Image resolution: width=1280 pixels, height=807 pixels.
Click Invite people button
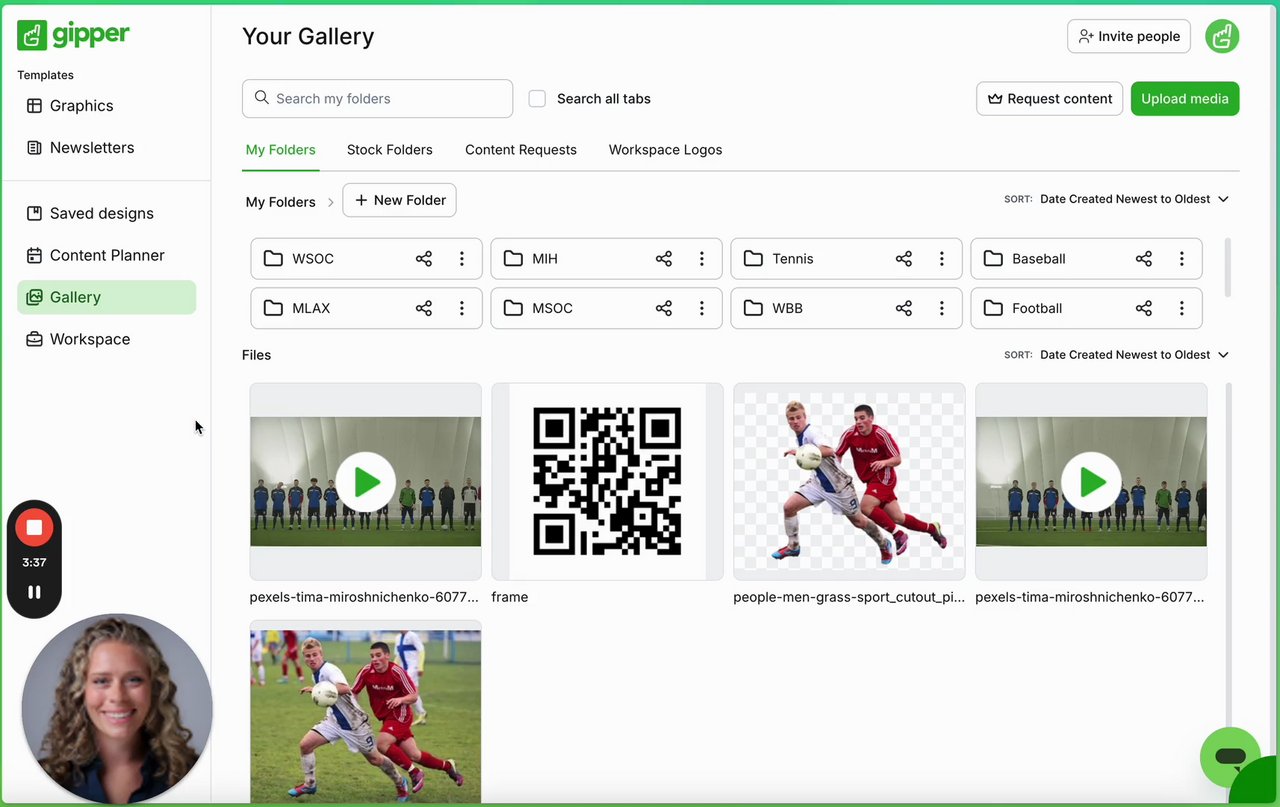[x=1129, y=36]
